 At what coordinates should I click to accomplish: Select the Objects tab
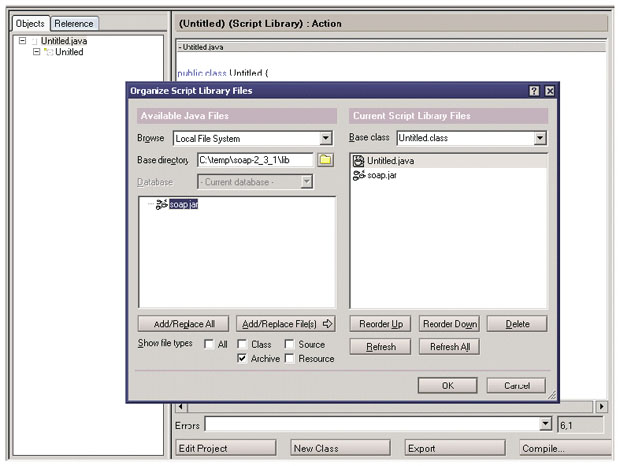[31, 23]
